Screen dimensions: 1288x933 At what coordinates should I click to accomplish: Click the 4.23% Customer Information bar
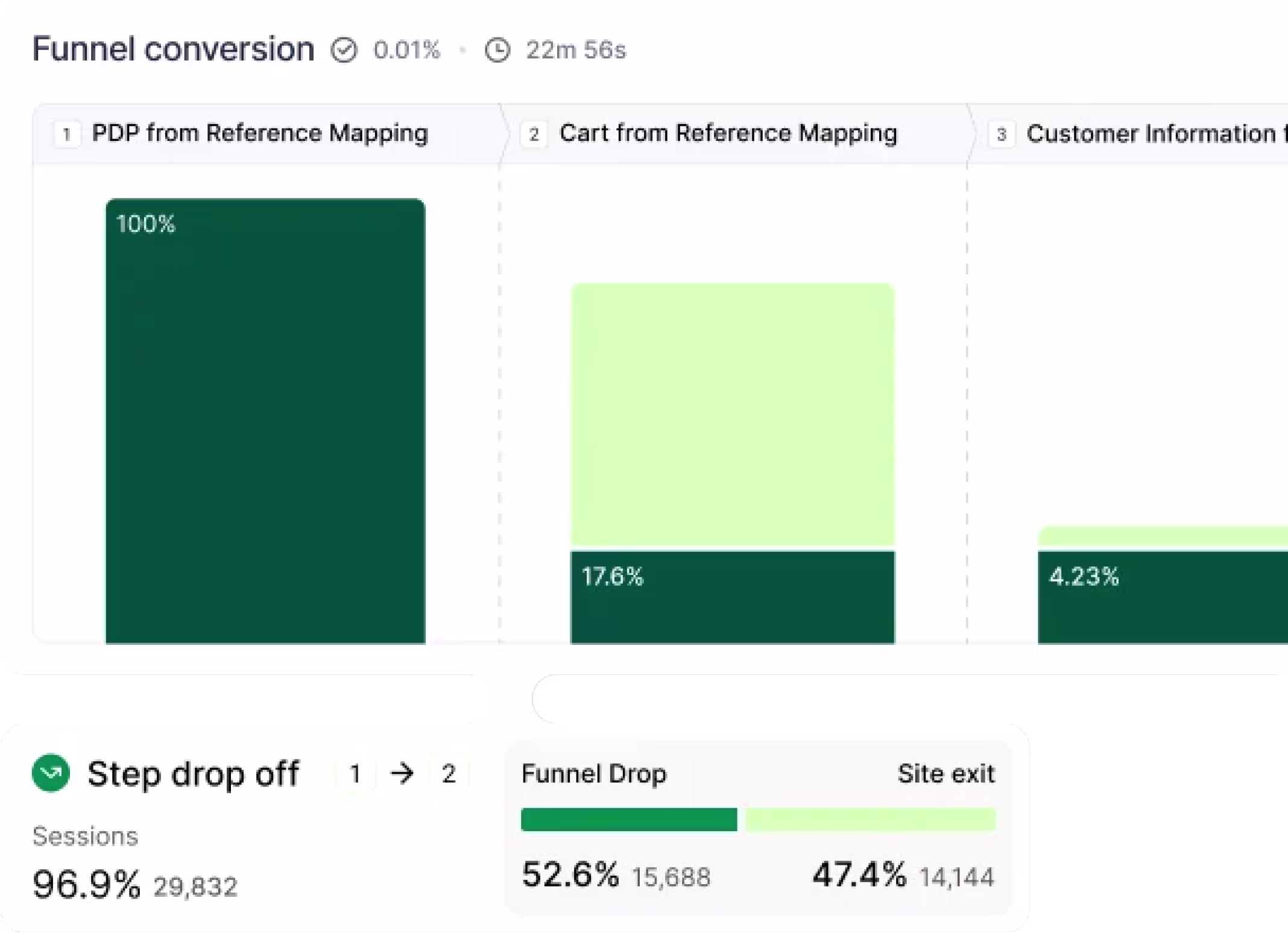[1162, 597]
